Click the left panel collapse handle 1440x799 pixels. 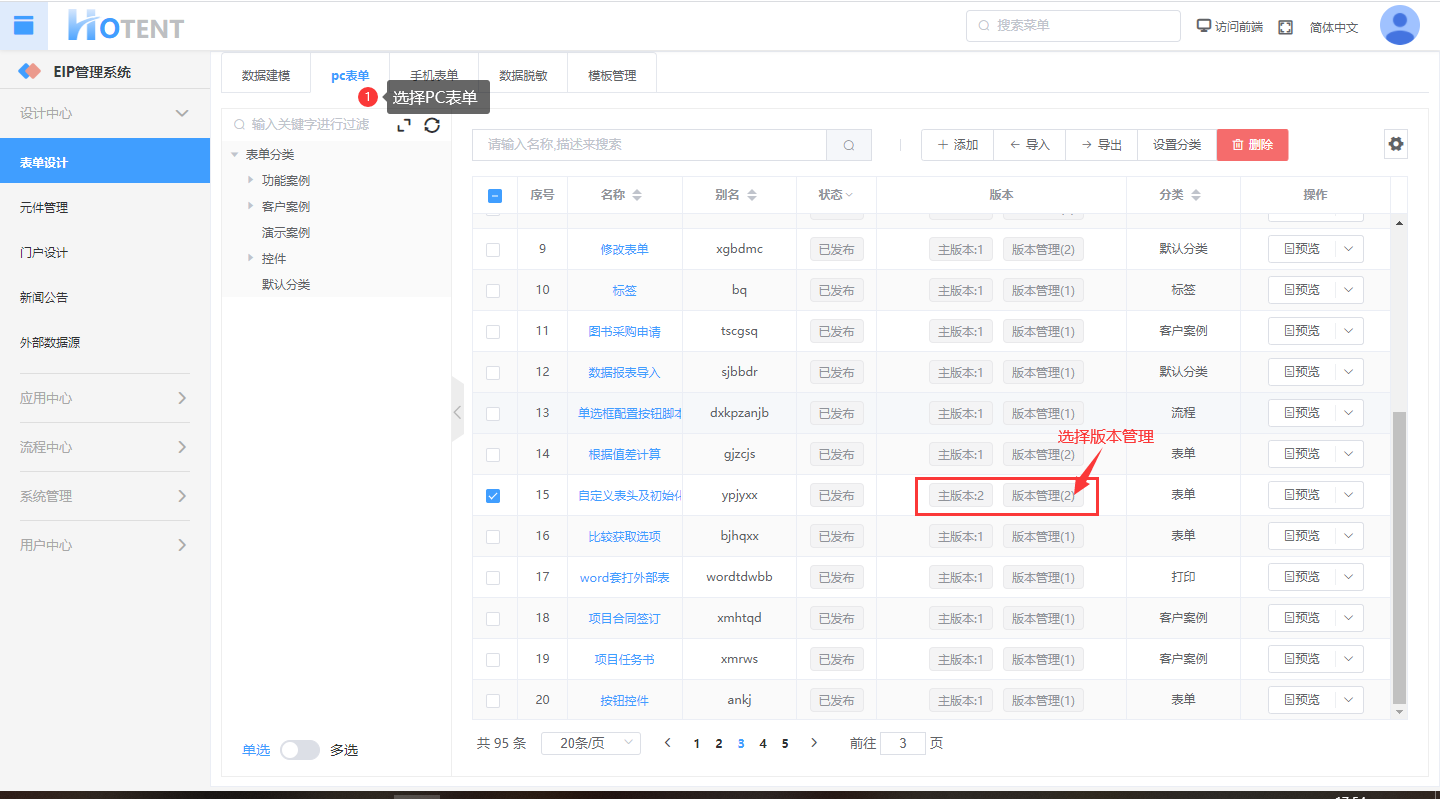(x=457, y=410)
